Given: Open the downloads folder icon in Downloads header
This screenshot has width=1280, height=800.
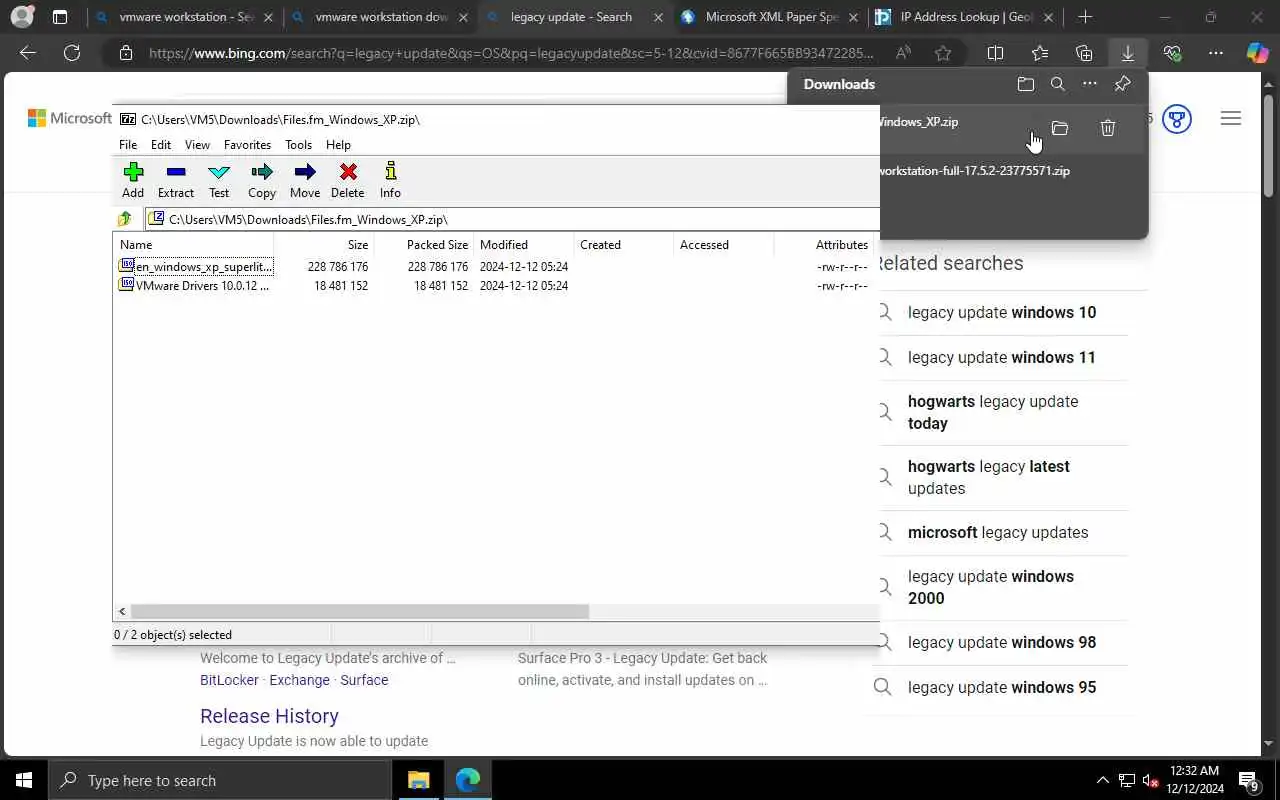Looking at the screenshot, I should click(1026, 84).
